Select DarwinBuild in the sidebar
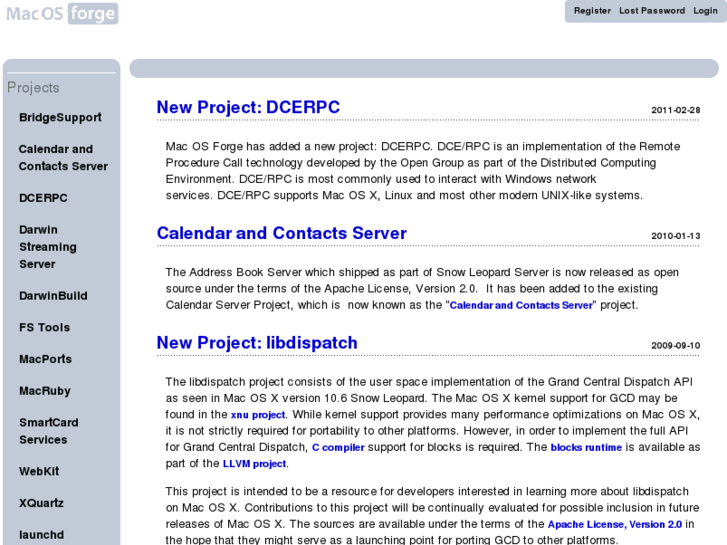The width and height of the screenshot is (727, 545). 53,296
